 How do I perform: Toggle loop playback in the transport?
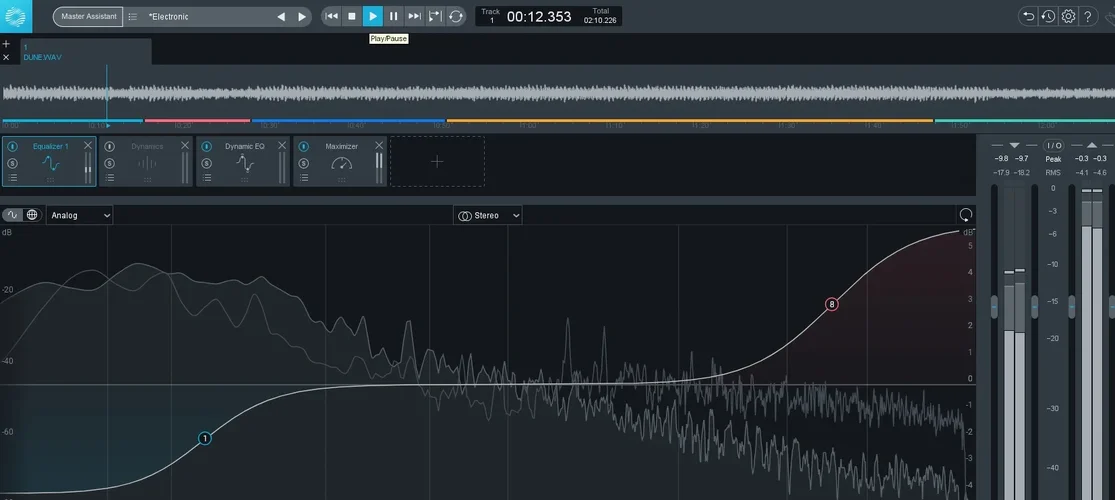pos(456,16)
